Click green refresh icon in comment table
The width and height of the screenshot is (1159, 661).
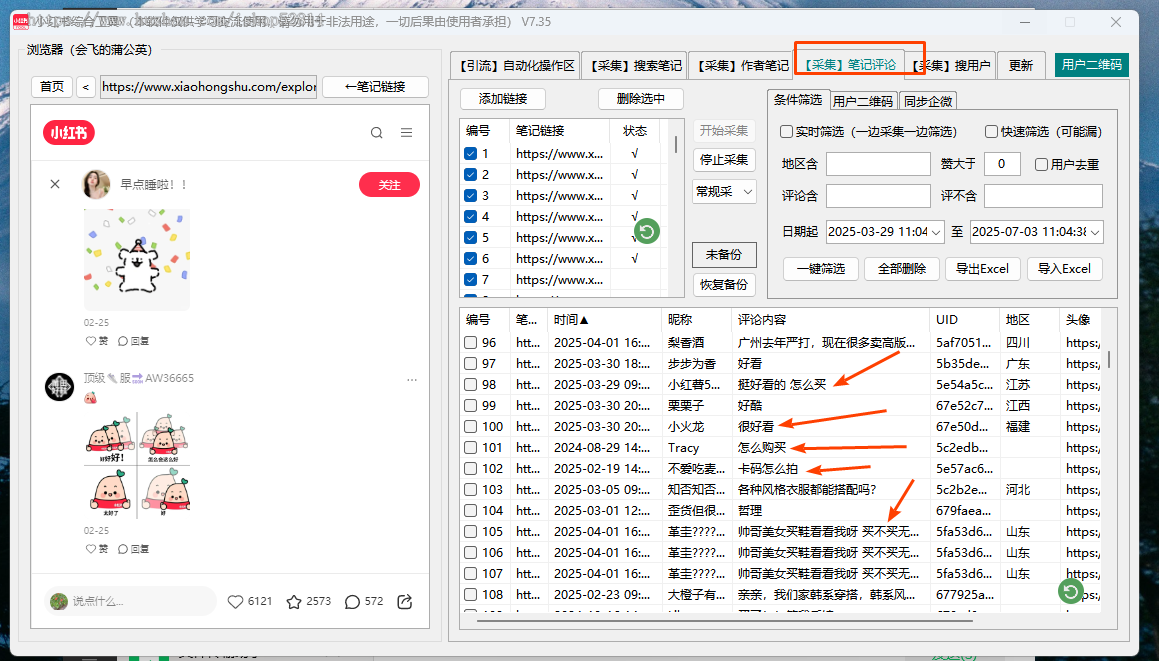1070,591
